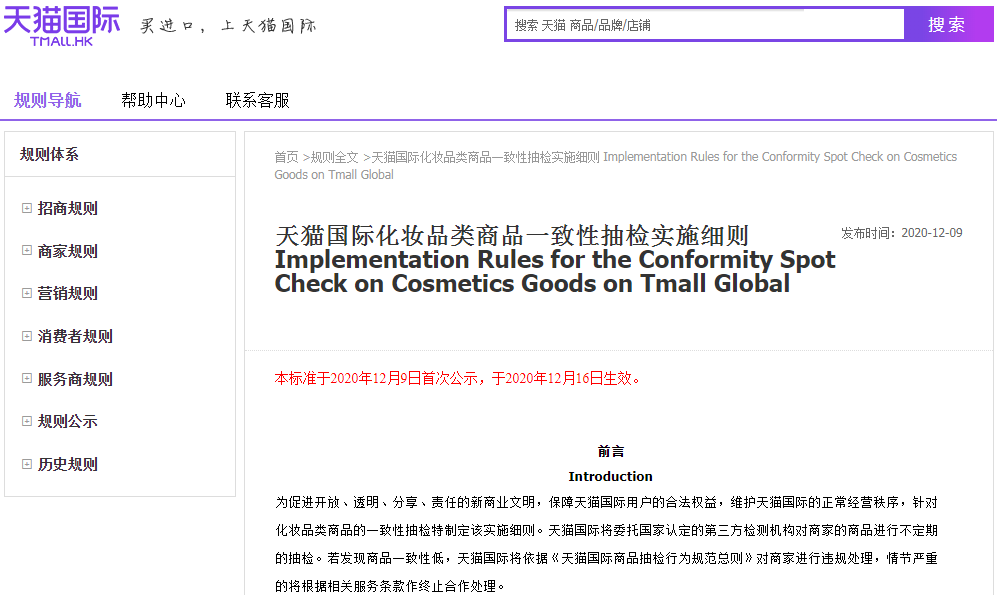Click the 买进口，上天猫国际 slogan

[228, 25]
